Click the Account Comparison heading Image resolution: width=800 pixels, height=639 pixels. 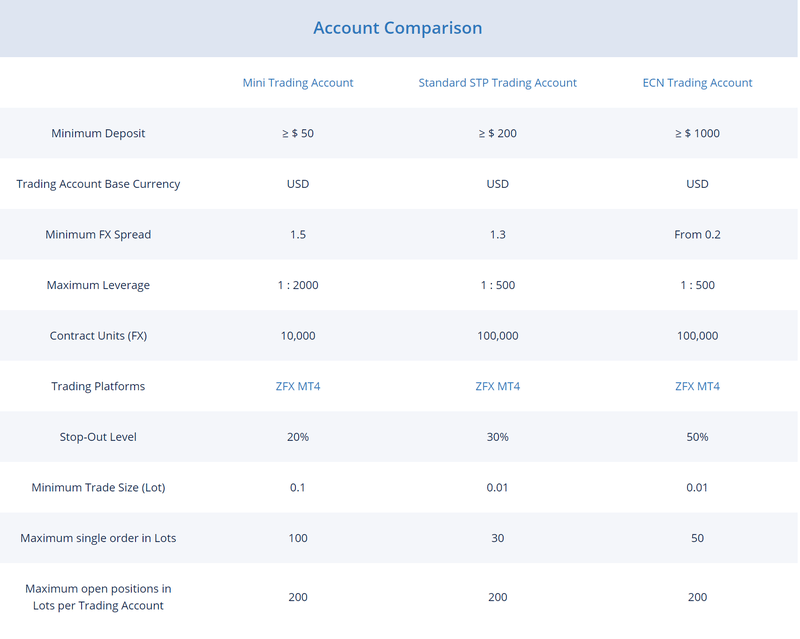click(x=398, y=28)
